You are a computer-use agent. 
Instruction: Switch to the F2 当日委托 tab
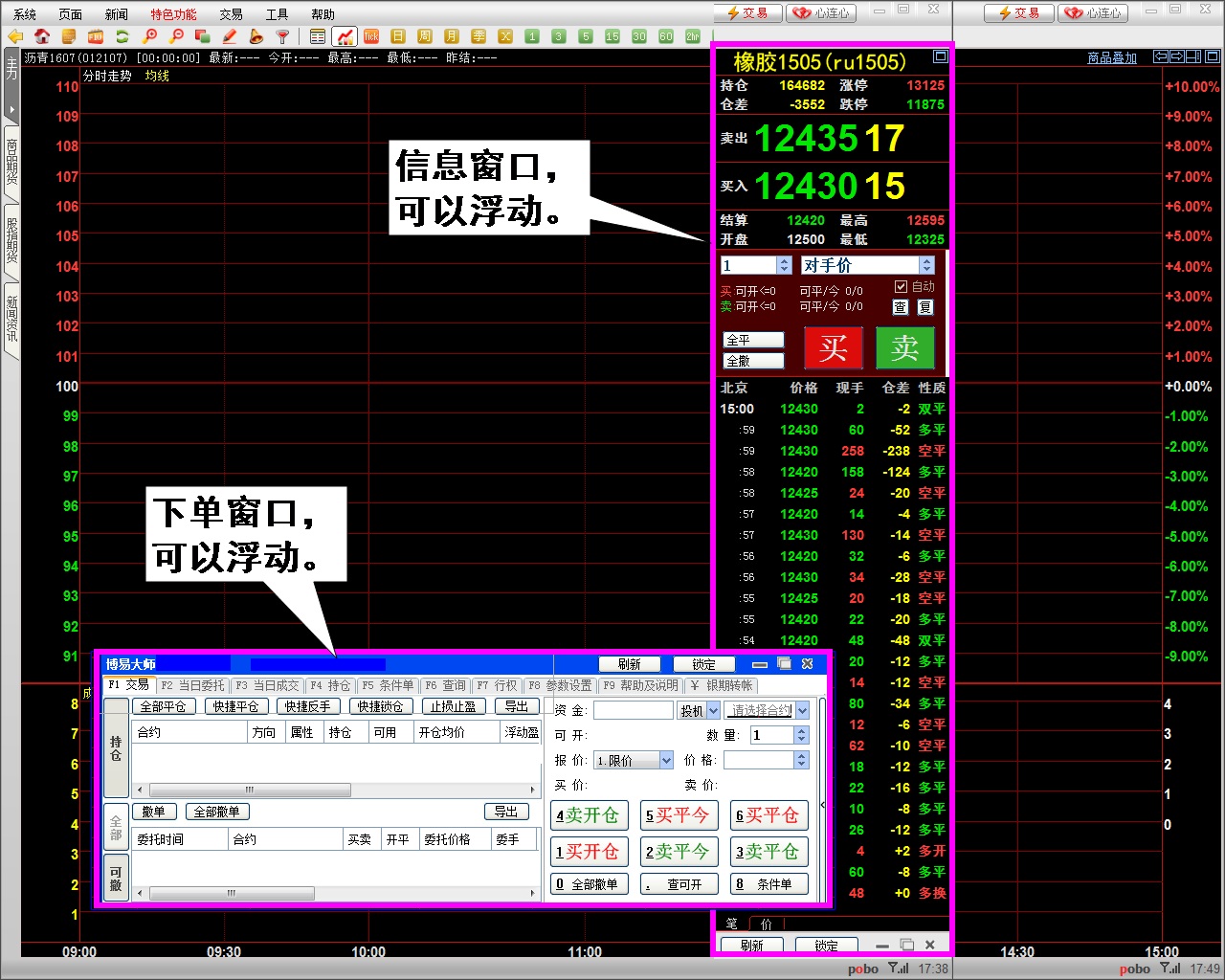(x=192, y=685)
